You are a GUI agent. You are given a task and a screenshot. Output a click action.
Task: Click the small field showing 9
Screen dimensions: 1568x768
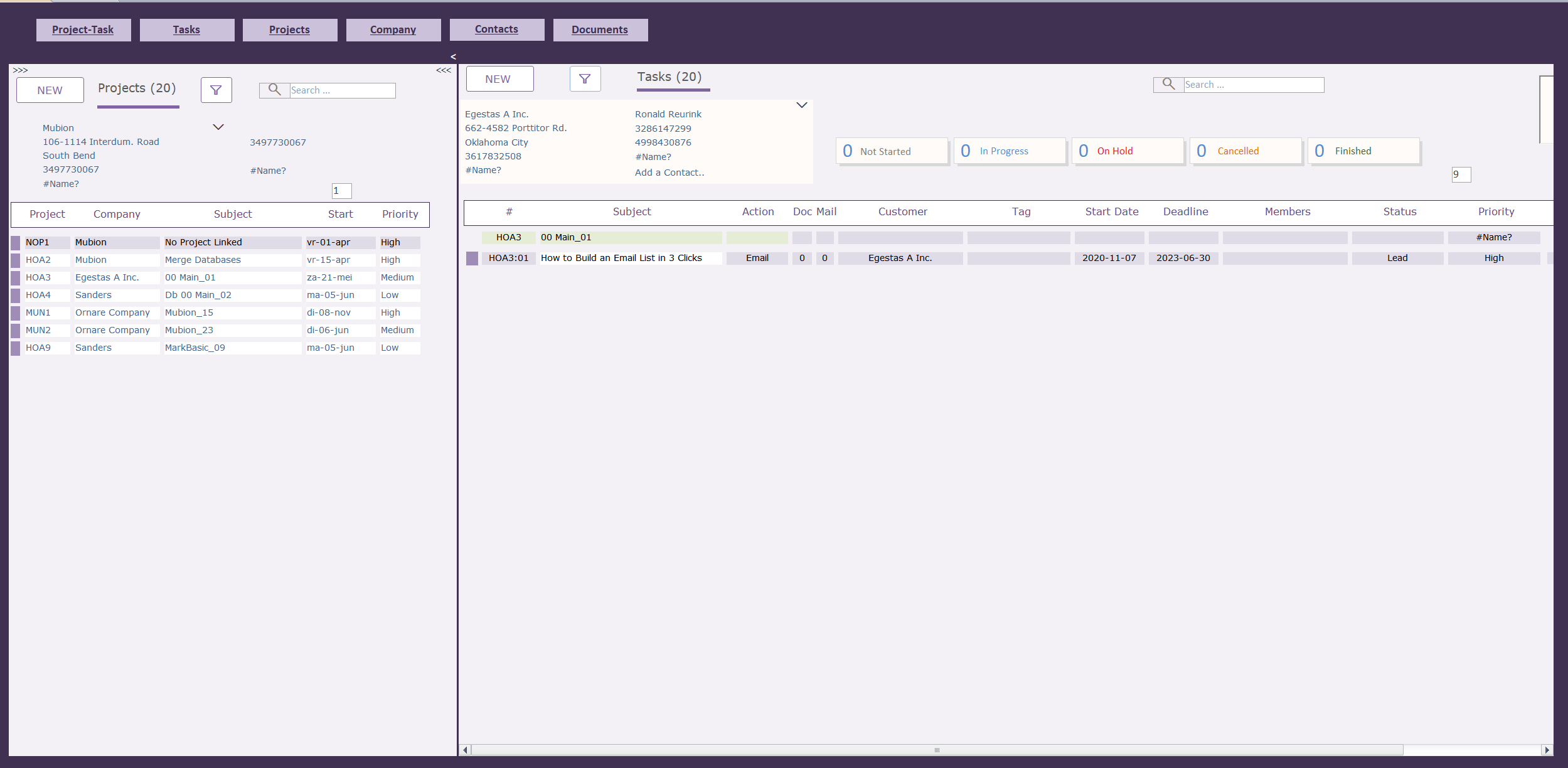click(x=1461, y=174)
